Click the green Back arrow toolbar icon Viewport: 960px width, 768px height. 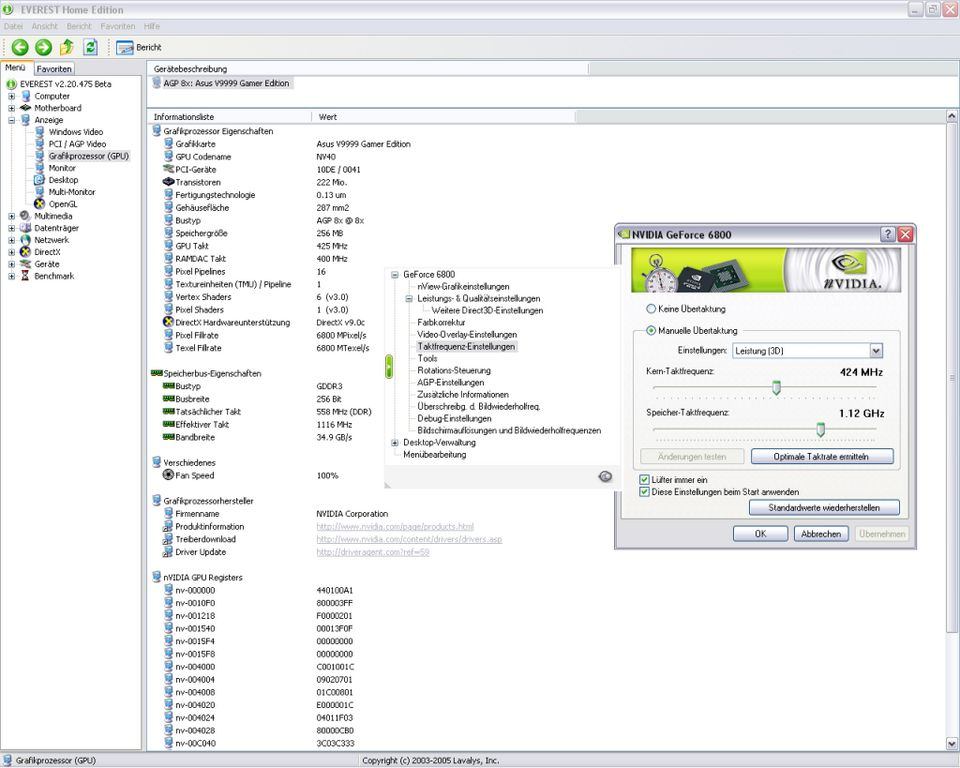coord(20,47)
